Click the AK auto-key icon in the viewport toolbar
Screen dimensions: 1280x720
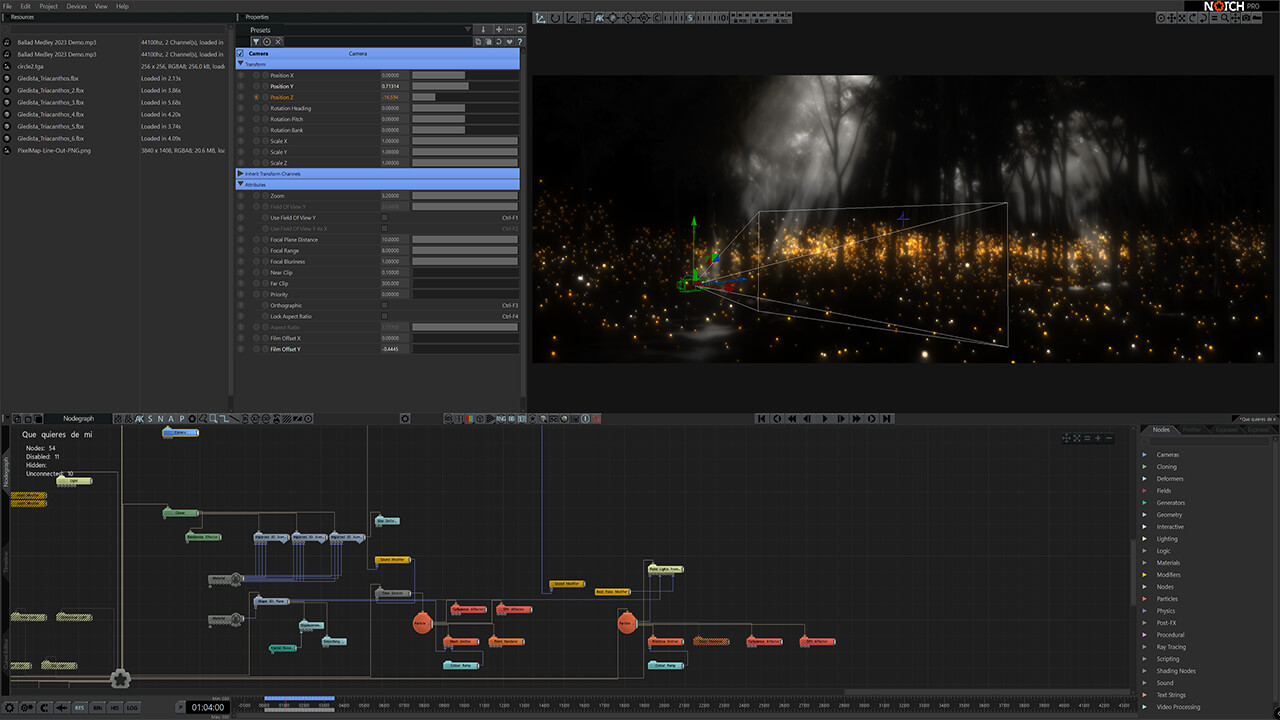click(x=600, y=18)
